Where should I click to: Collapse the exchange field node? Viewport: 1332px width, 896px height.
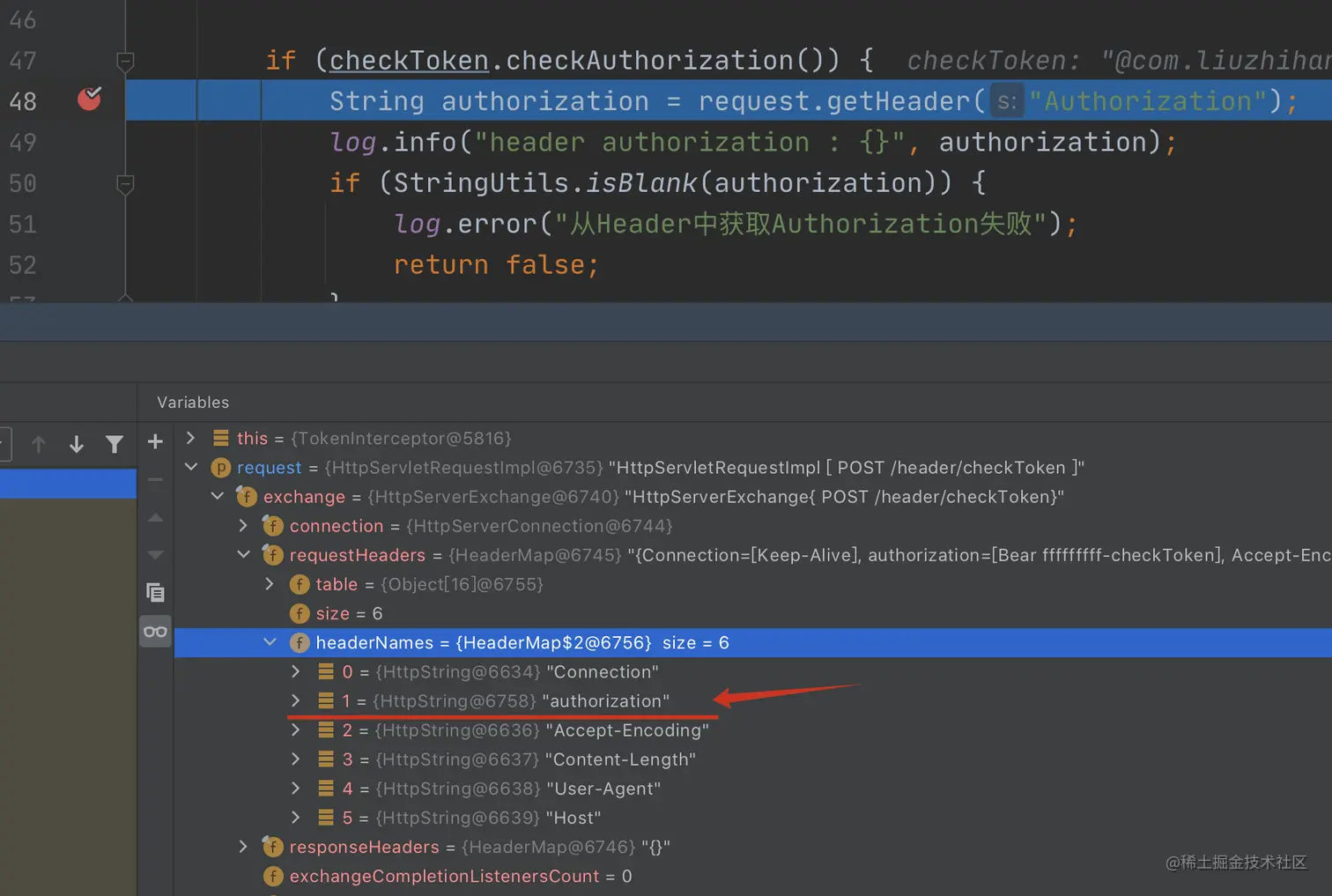(x=218, y=496)
